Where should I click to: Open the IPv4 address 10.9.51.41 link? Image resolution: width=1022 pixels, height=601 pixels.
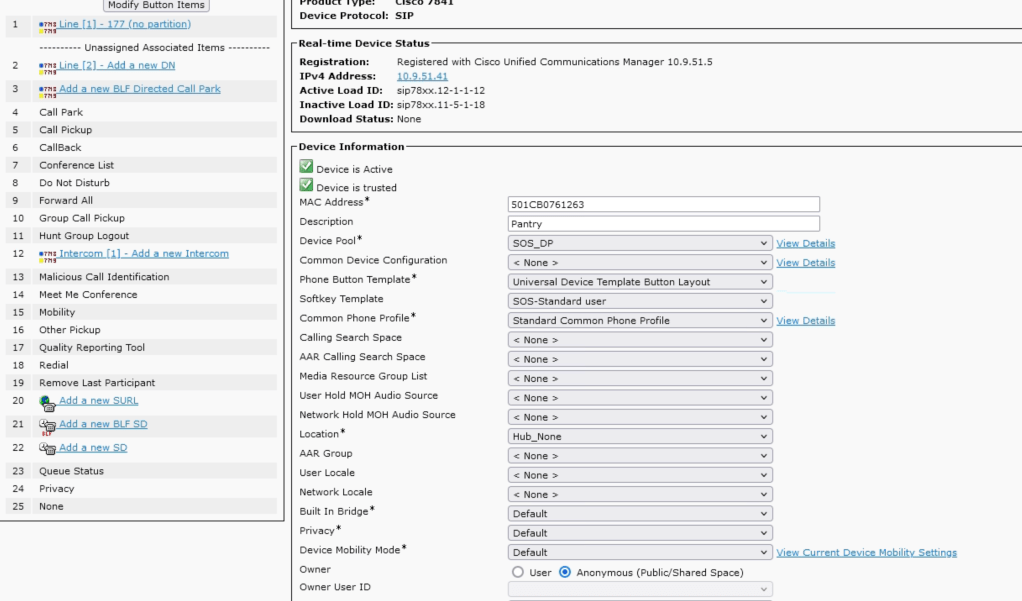click(x=422, y=76)
